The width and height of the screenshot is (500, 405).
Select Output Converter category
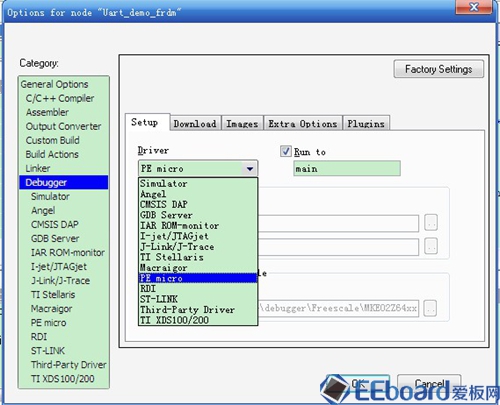pos(63,126)
